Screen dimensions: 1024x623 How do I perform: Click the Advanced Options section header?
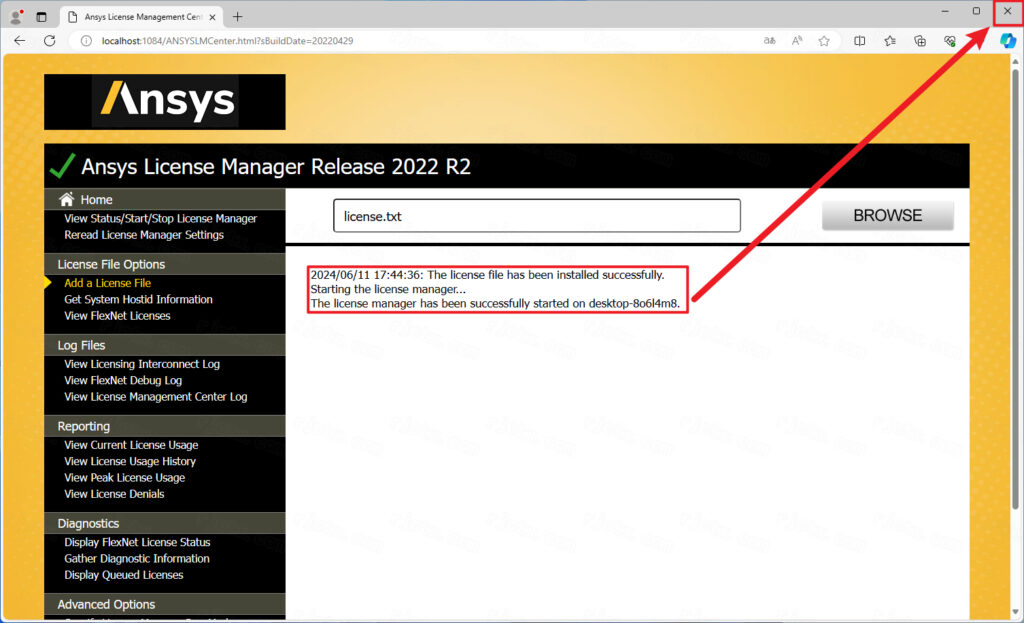click(x=165, y=604)
